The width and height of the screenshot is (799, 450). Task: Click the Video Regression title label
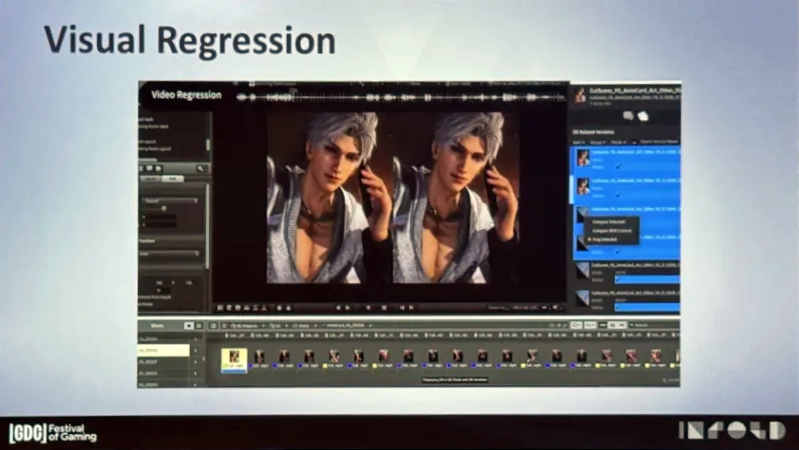click(185, 95)
